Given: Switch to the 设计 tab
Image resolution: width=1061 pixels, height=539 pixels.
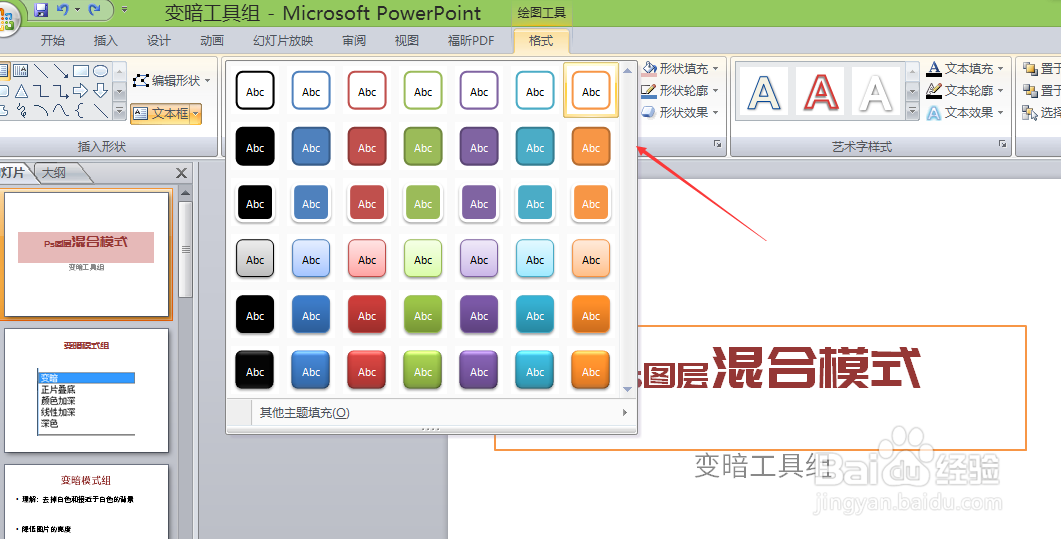Looking at the screenshot, I should [158, 41].
